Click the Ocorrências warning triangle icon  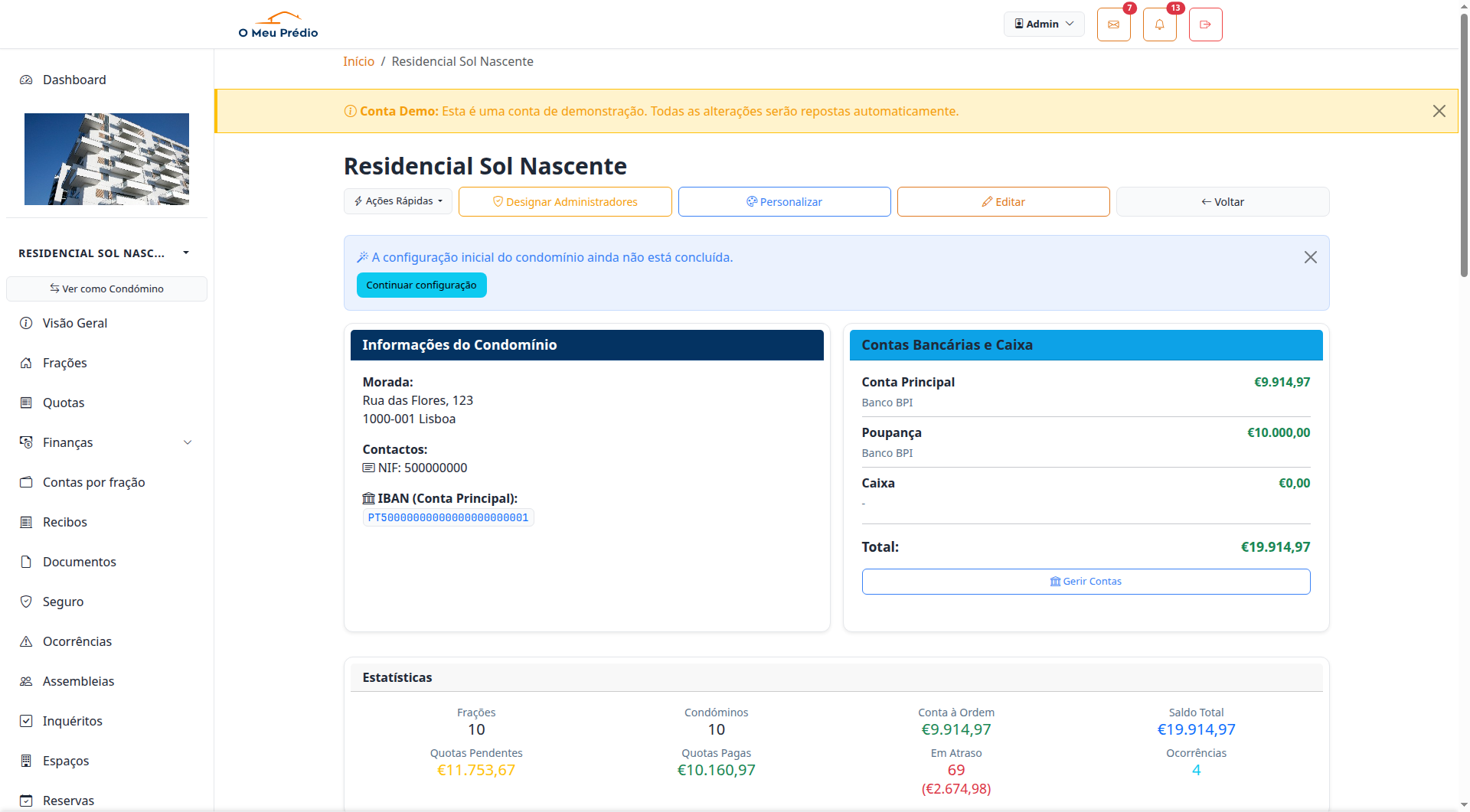[26, 641]
